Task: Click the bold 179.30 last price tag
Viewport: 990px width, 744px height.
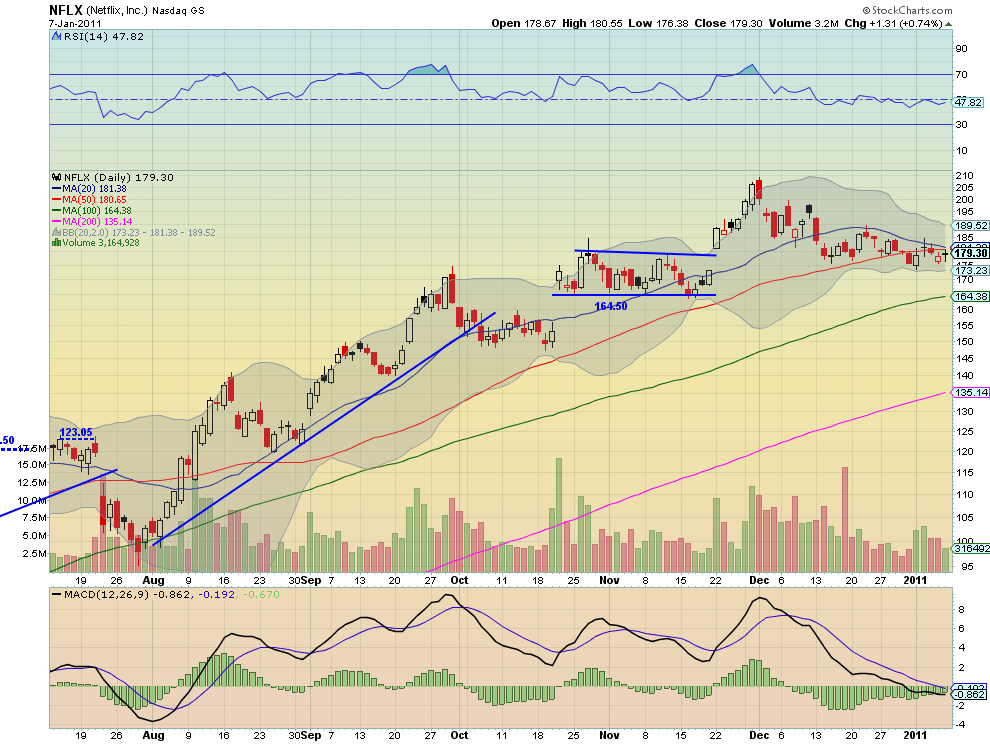Action: point(971,253)
